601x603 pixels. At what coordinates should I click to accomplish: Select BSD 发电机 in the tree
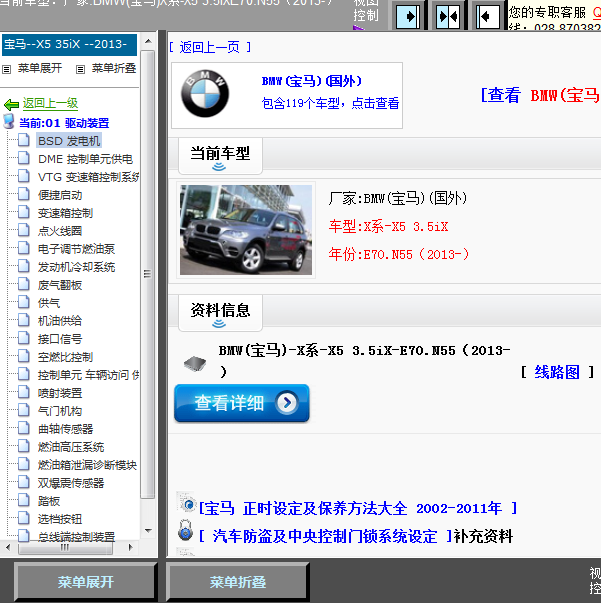point(69,141)
